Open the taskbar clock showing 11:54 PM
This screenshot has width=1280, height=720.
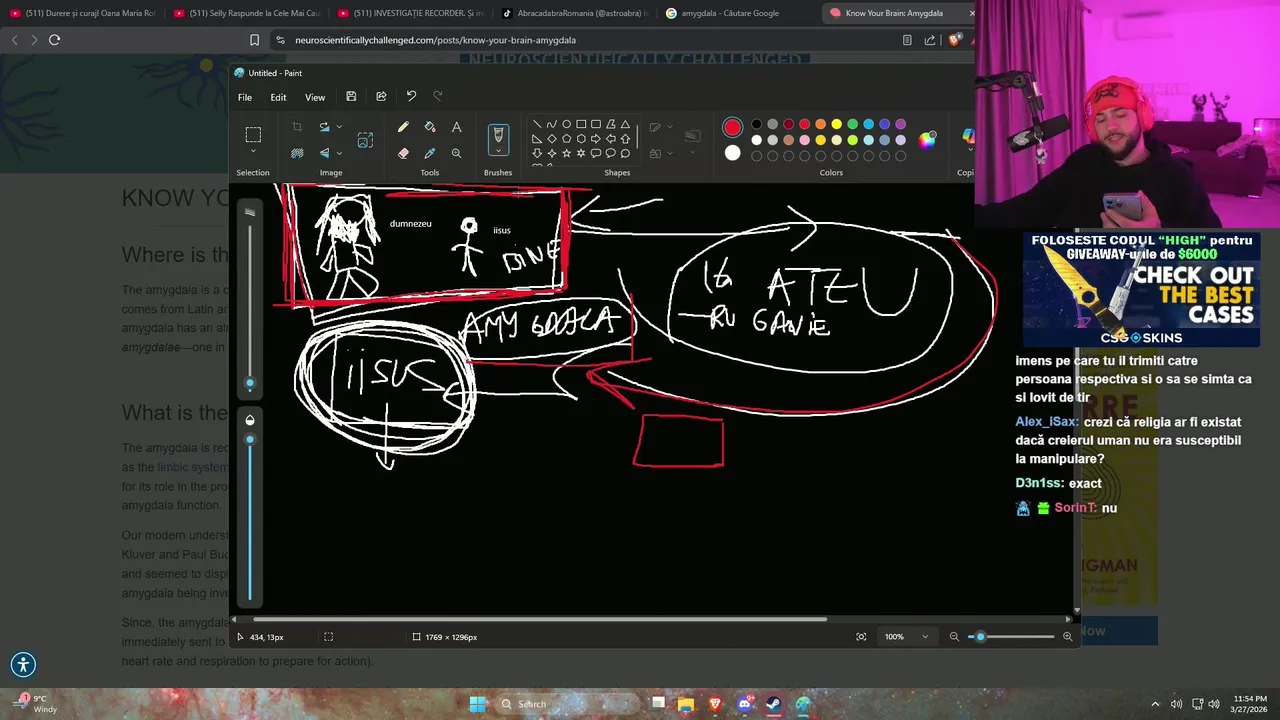tap(1250, 704)
